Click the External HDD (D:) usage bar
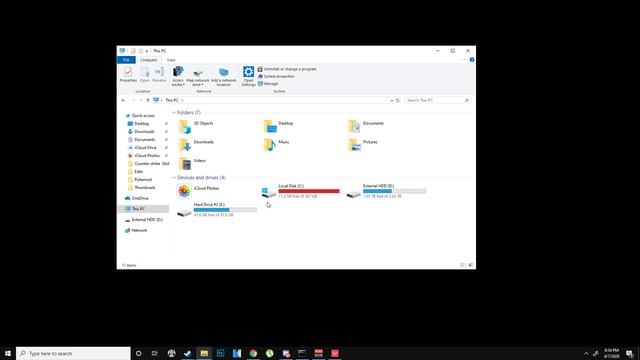Viewport: 640px width, 360px height. pyautogui.click(x=394, y=191)
